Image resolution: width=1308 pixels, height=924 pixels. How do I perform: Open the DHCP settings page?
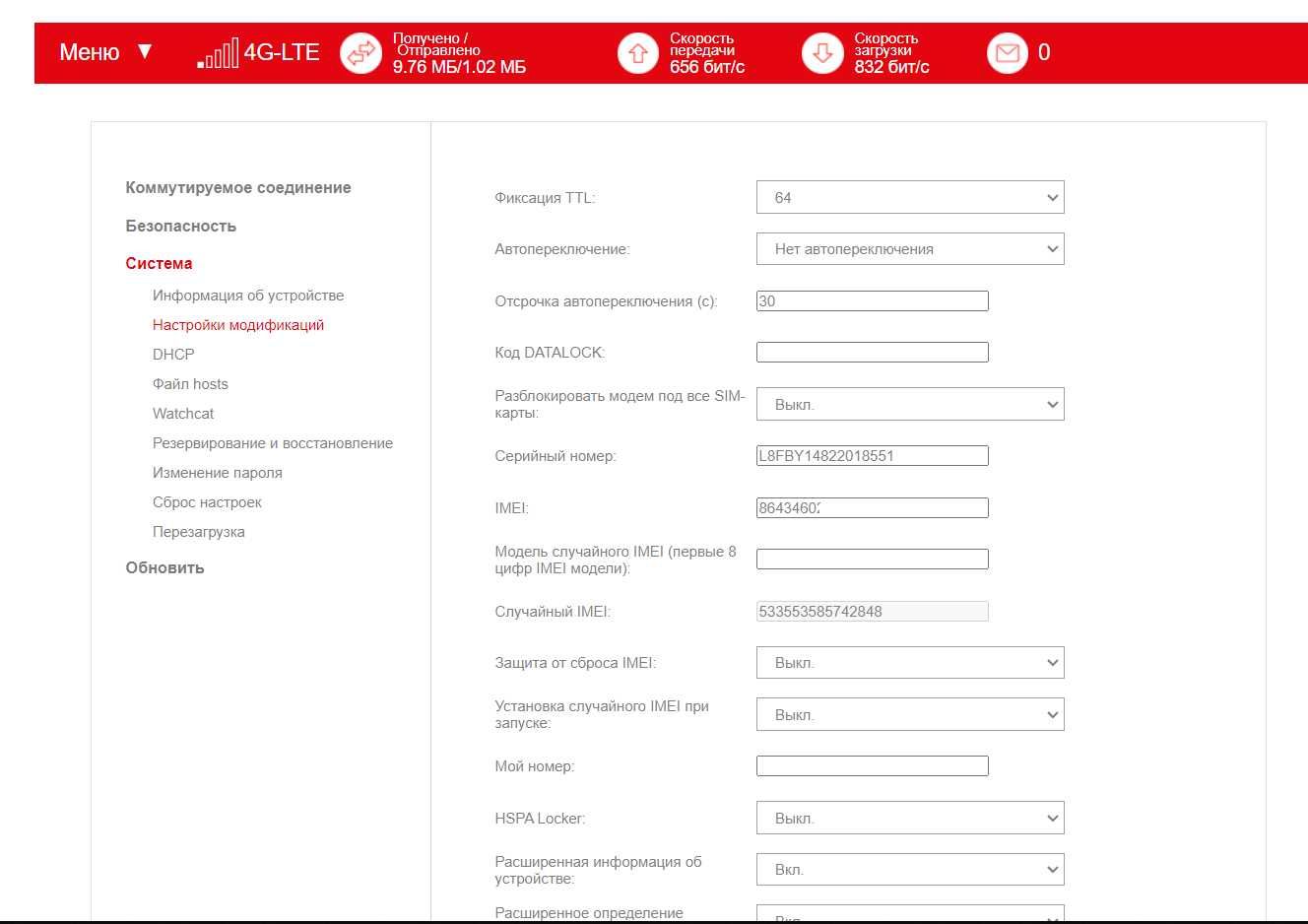173,355
